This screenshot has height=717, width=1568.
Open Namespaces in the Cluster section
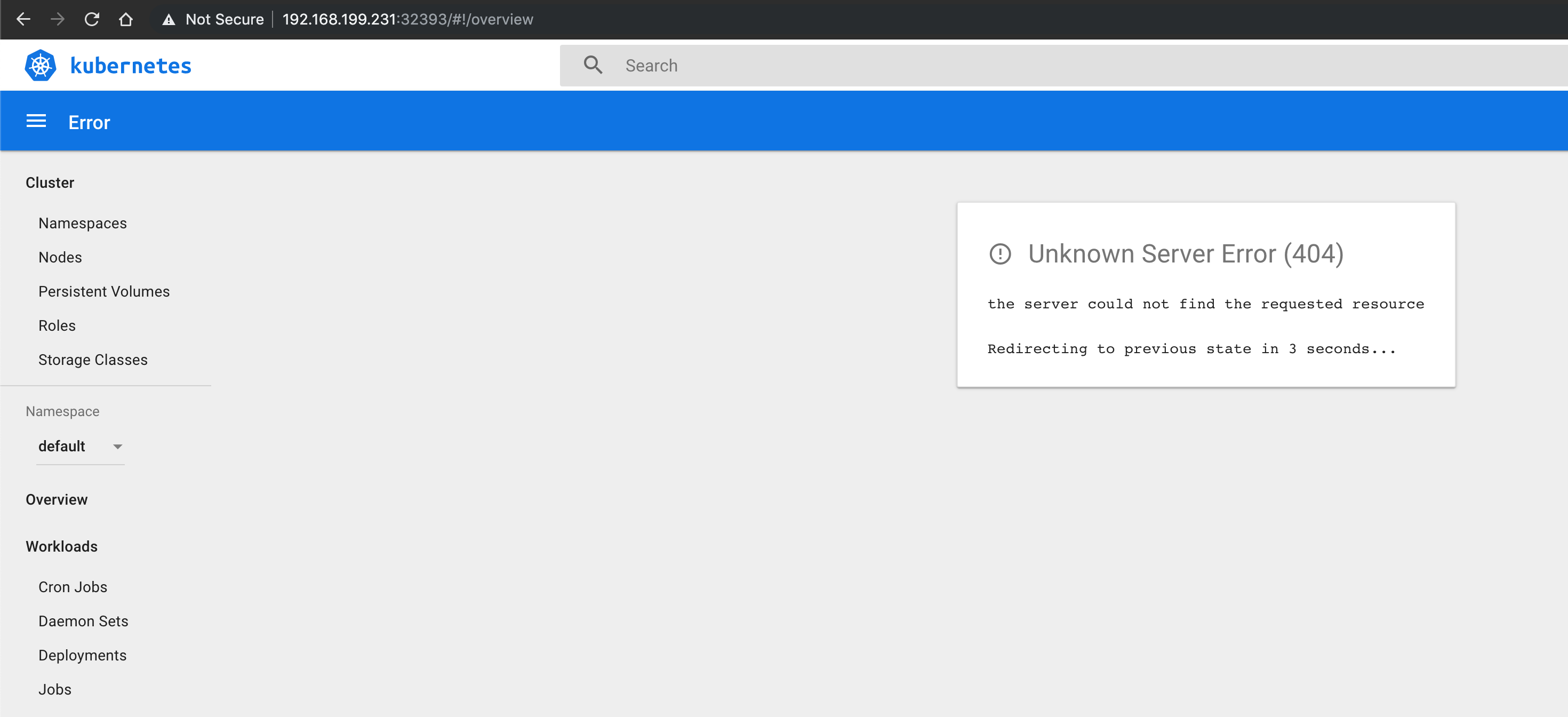point(83,224)
